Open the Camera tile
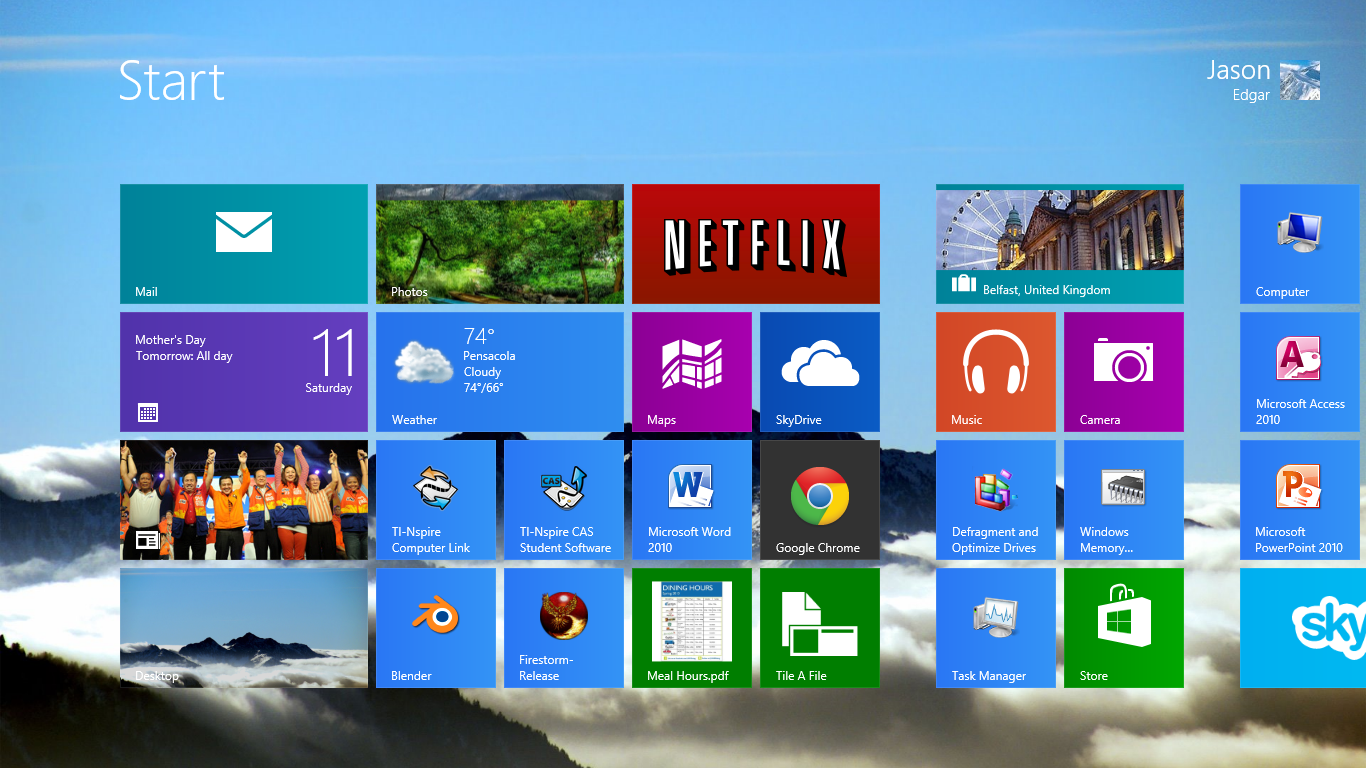 1124,372
